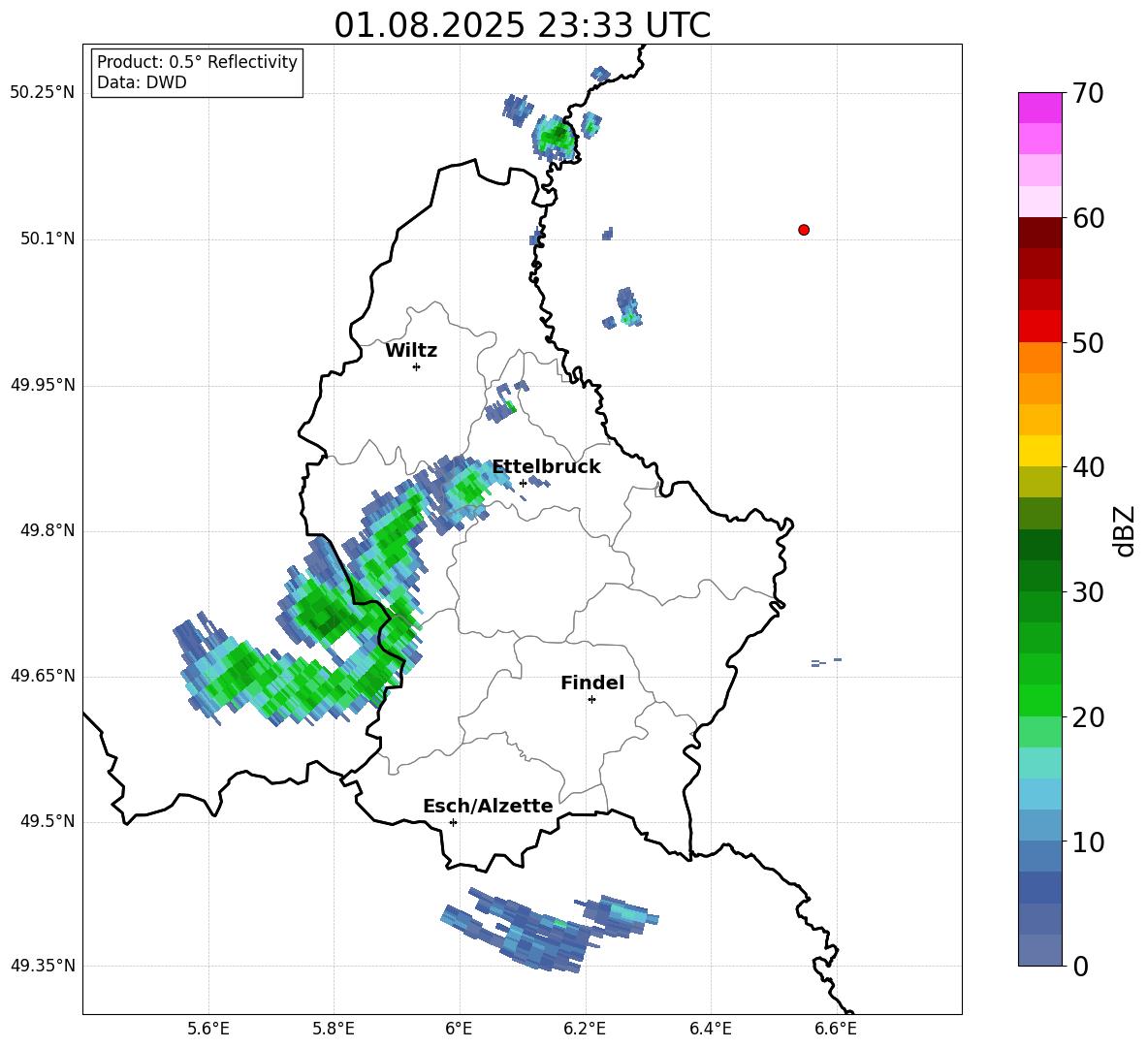The height and width of the screenshot is (1048, 1148).
Task: Click the Ettelbruck city label
Action: 546,467
